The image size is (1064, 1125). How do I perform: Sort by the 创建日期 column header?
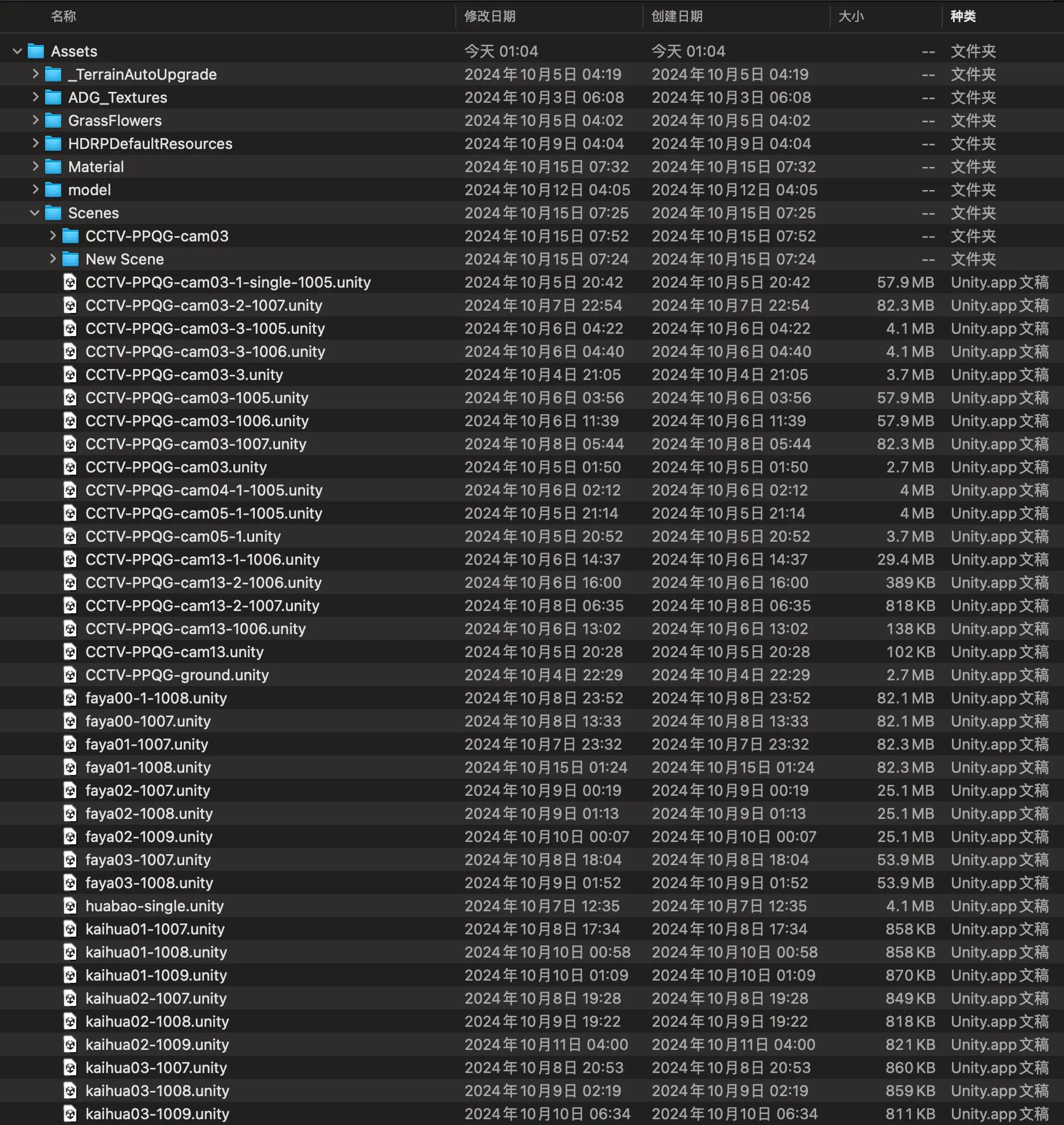pos(677,16)
